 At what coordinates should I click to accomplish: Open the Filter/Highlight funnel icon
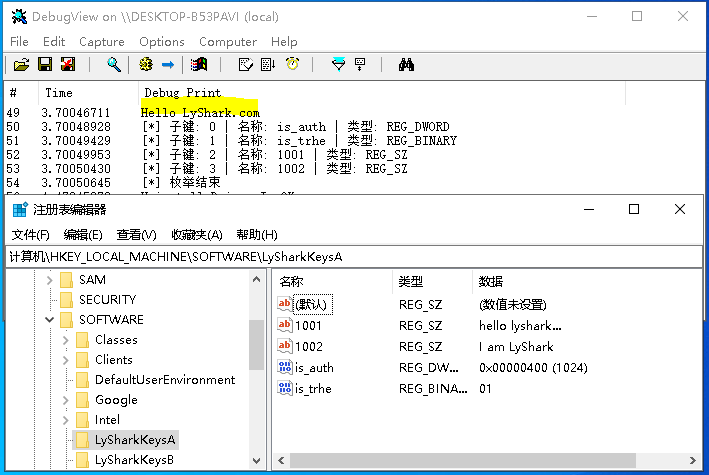[338, 65]
